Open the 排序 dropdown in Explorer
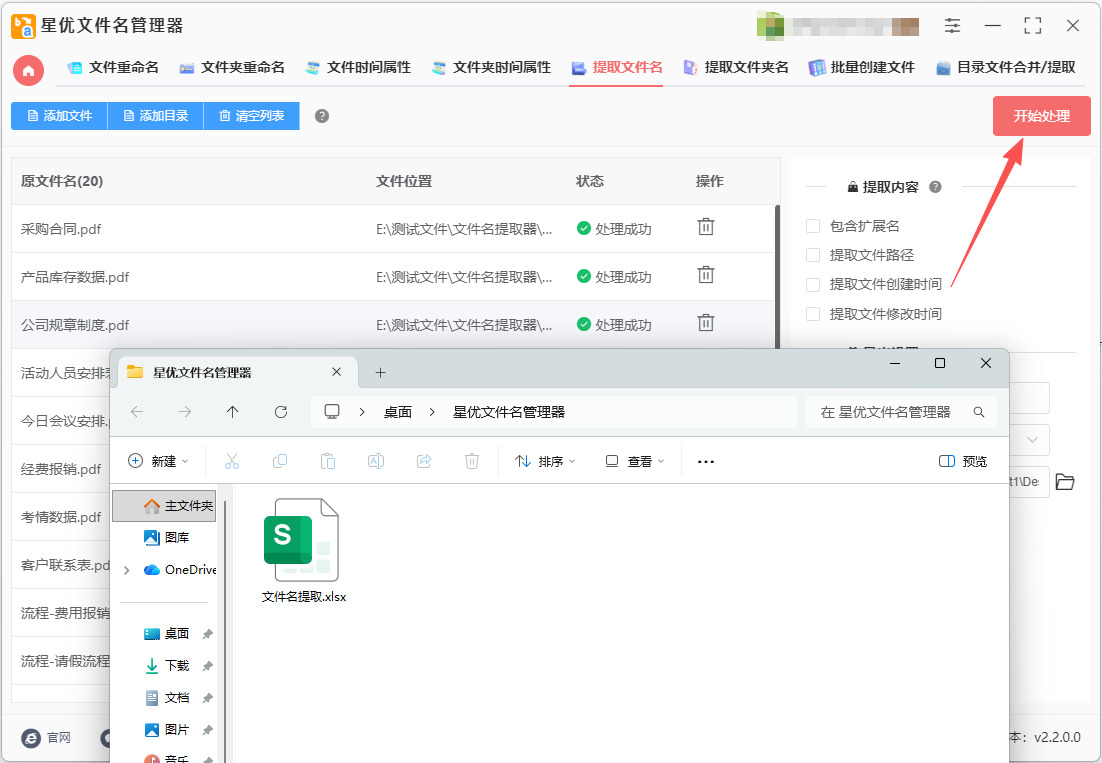Image resolution: width=1102 pixels, height=763 pixels. pos(545,462)
